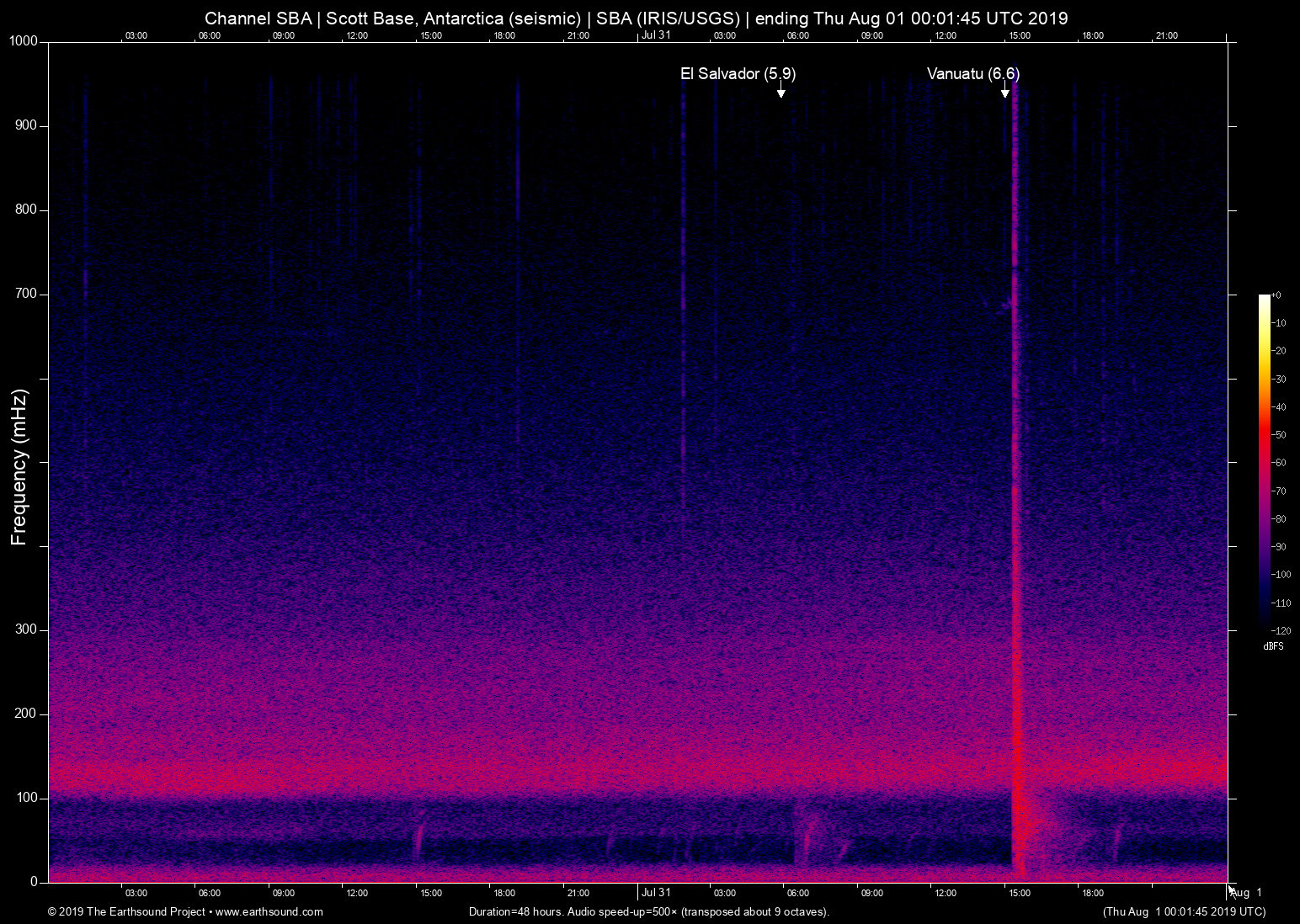
Task: Select the Jul 31 date marker on top axis
Action: tap(656, 35)
